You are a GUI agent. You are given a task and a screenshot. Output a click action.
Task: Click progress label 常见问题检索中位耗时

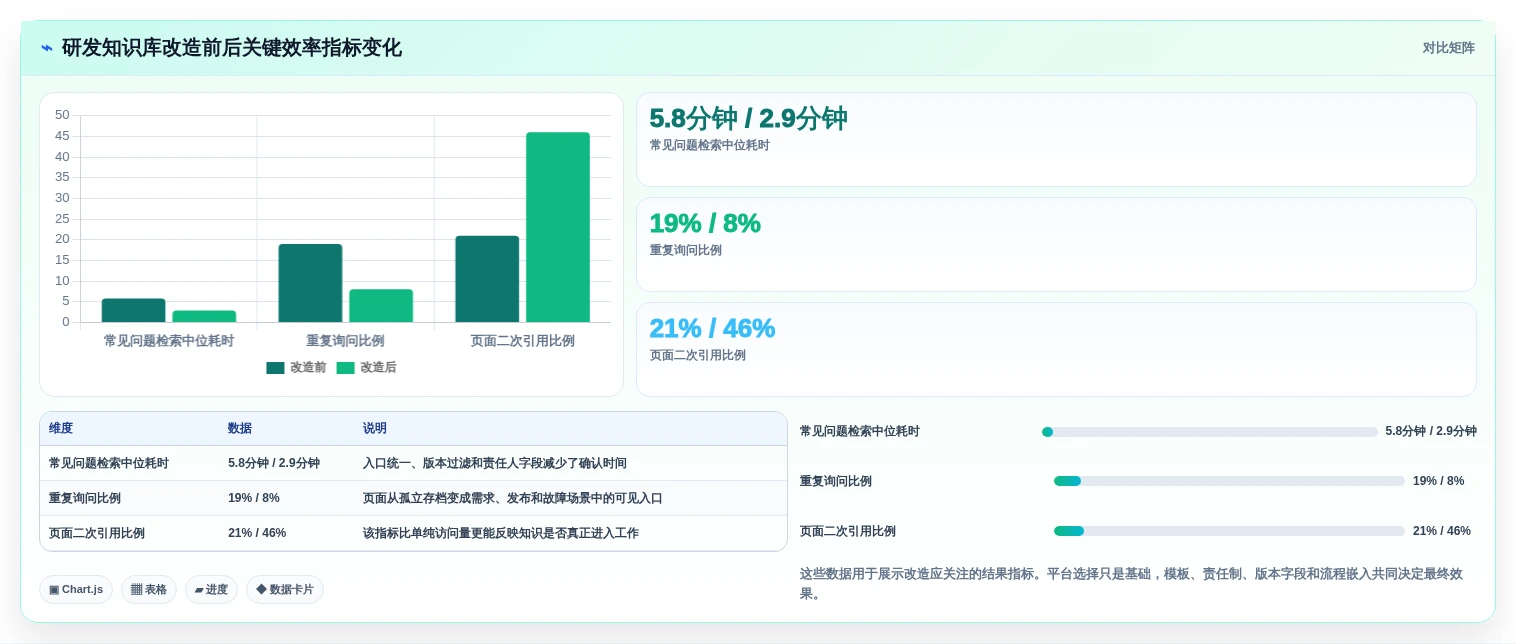click(860, 431)
